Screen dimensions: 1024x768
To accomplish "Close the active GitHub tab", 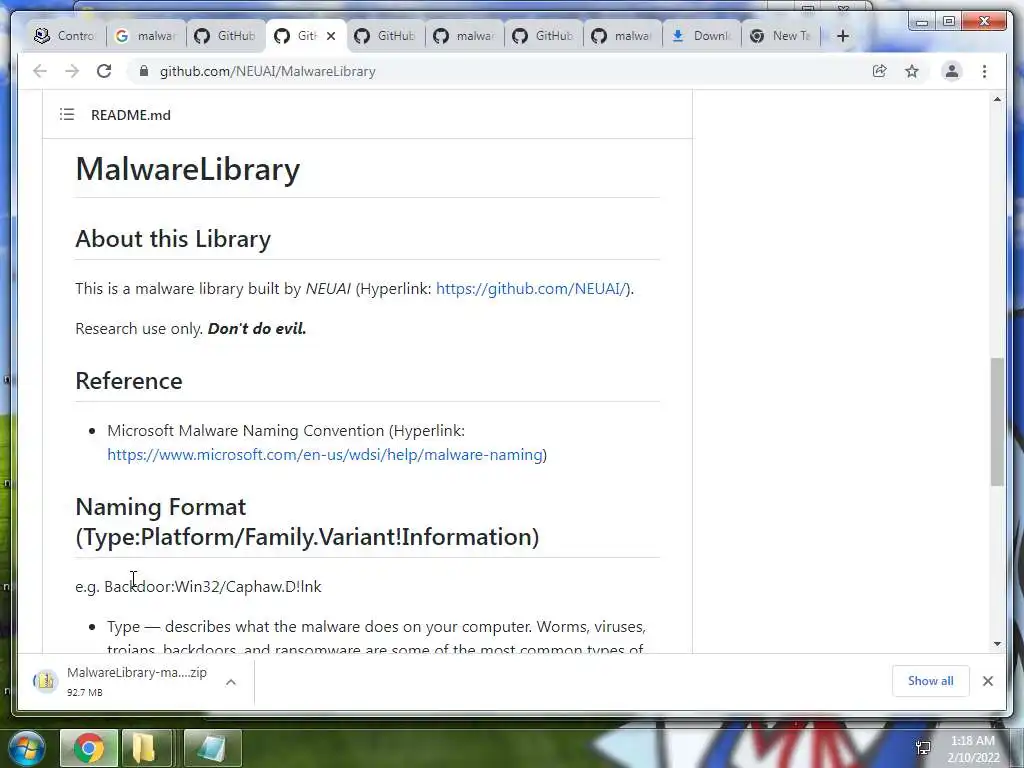I will (x=331, y=36).
